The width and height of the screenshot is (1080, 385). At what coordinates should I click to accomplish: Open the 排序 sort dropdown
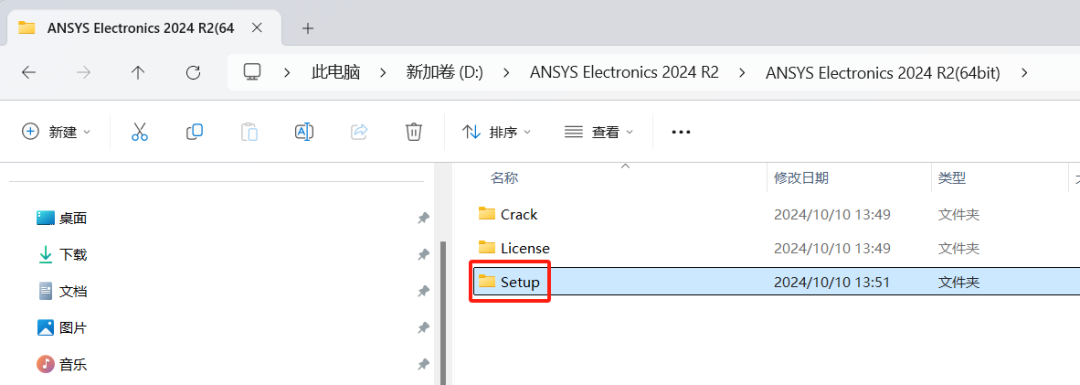497,132
